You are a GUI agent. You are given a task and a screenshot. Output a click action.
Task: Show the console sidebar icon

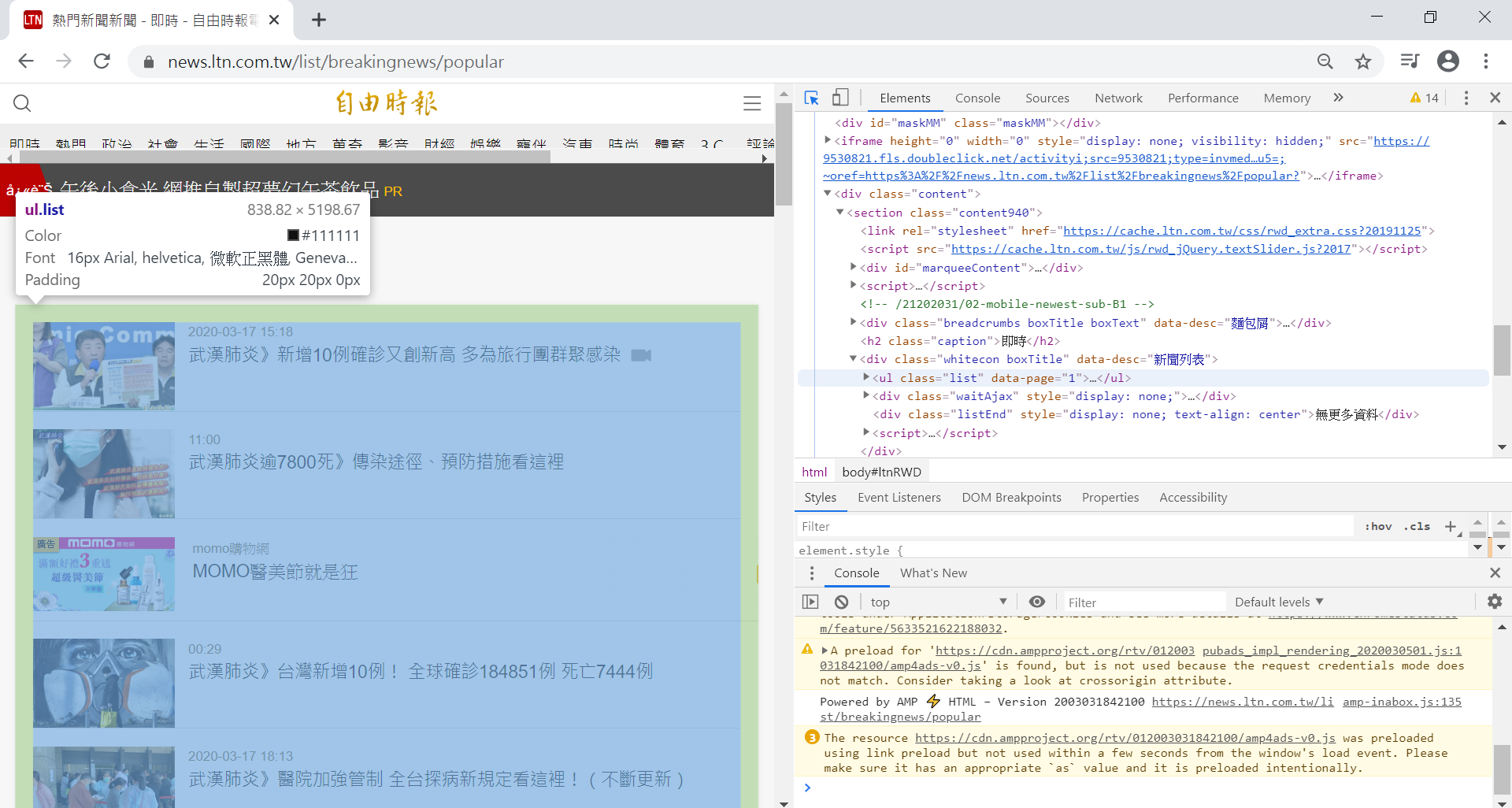[x=810, y=602]
